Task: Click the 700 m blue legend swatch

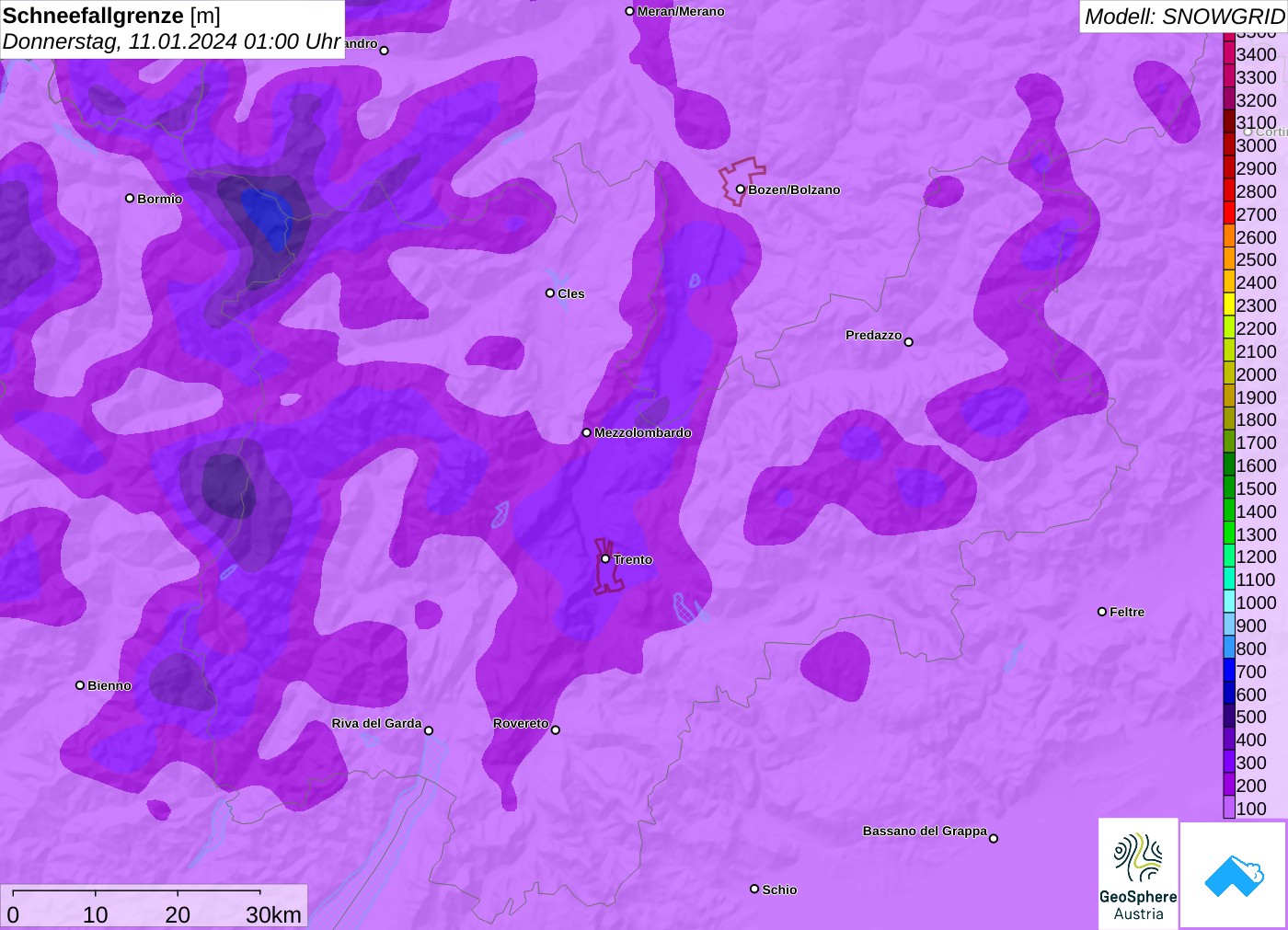Action: click(1229, 672)
